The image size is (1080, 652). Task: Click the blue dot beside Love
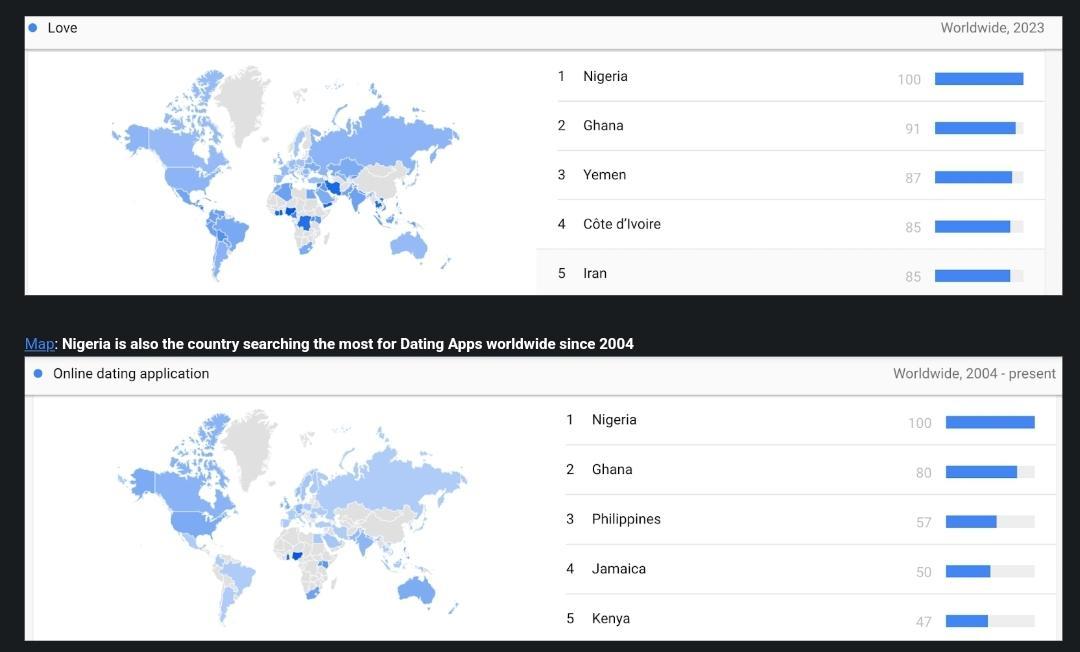click(x=33, y=28)
